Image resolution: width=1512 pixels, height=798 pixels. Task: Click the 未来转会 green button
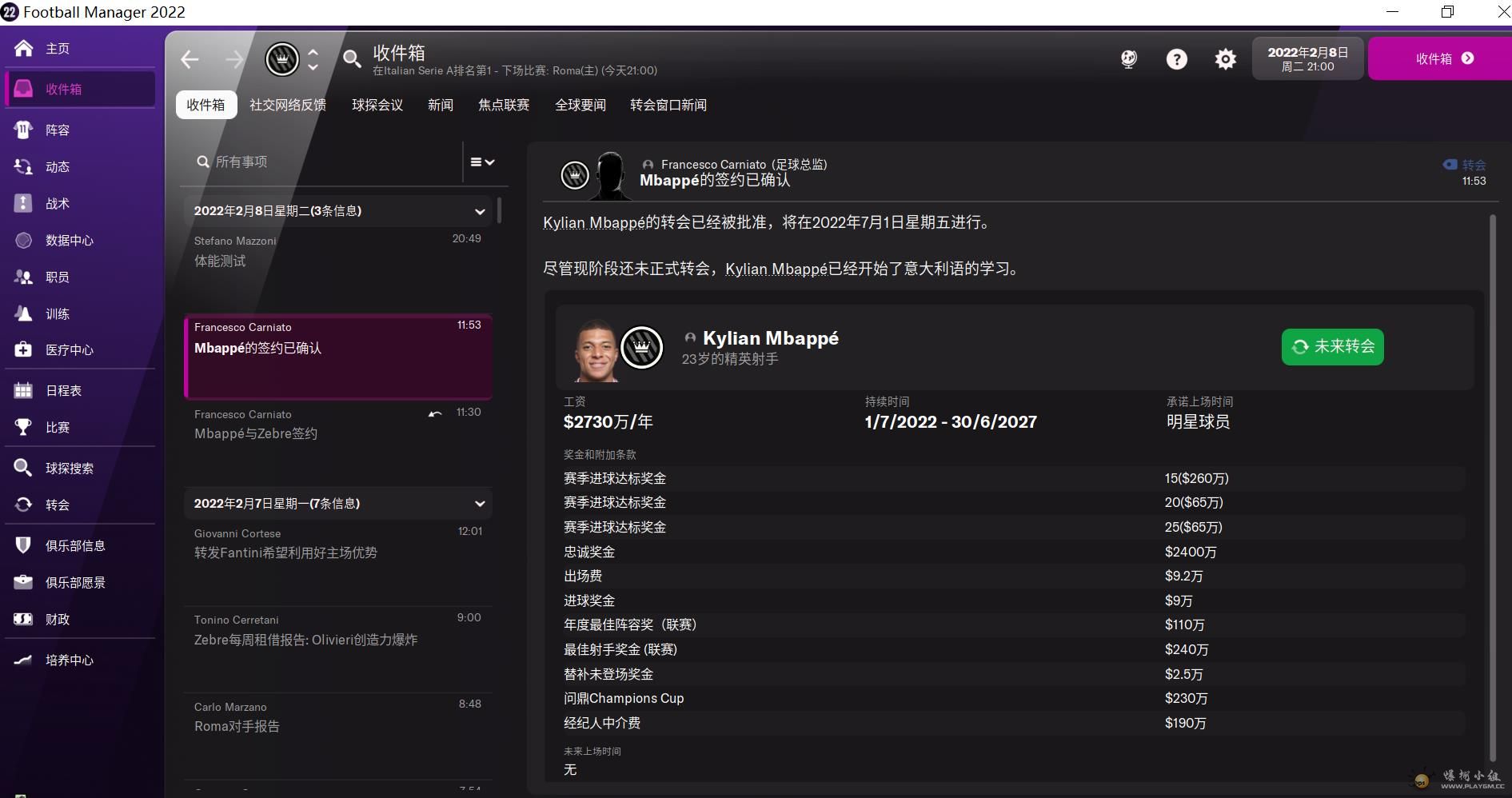pyautogui.click(x=1332, y=347)
